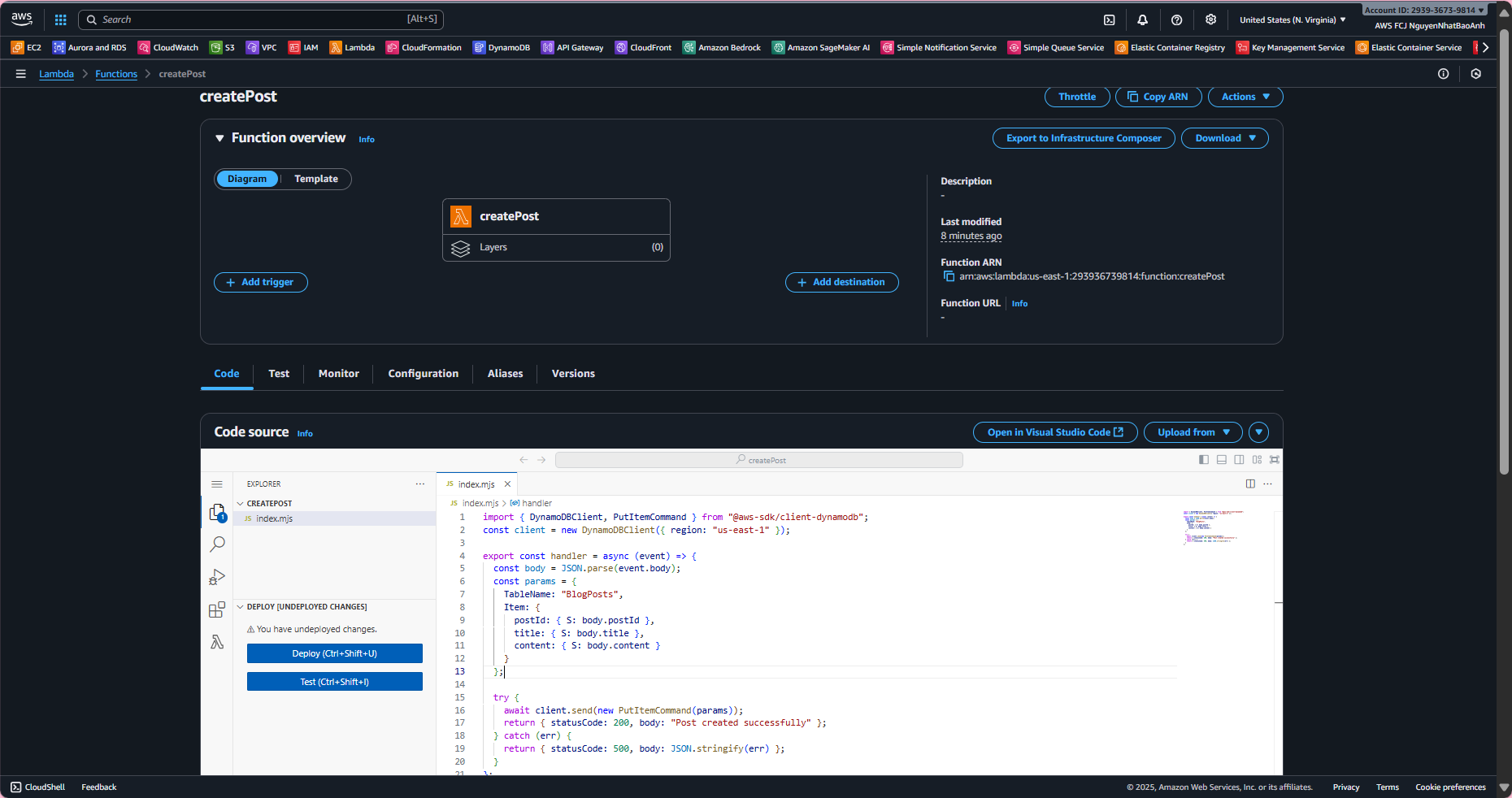
Task: Open the Monitor tab
Action: point(338,374)
